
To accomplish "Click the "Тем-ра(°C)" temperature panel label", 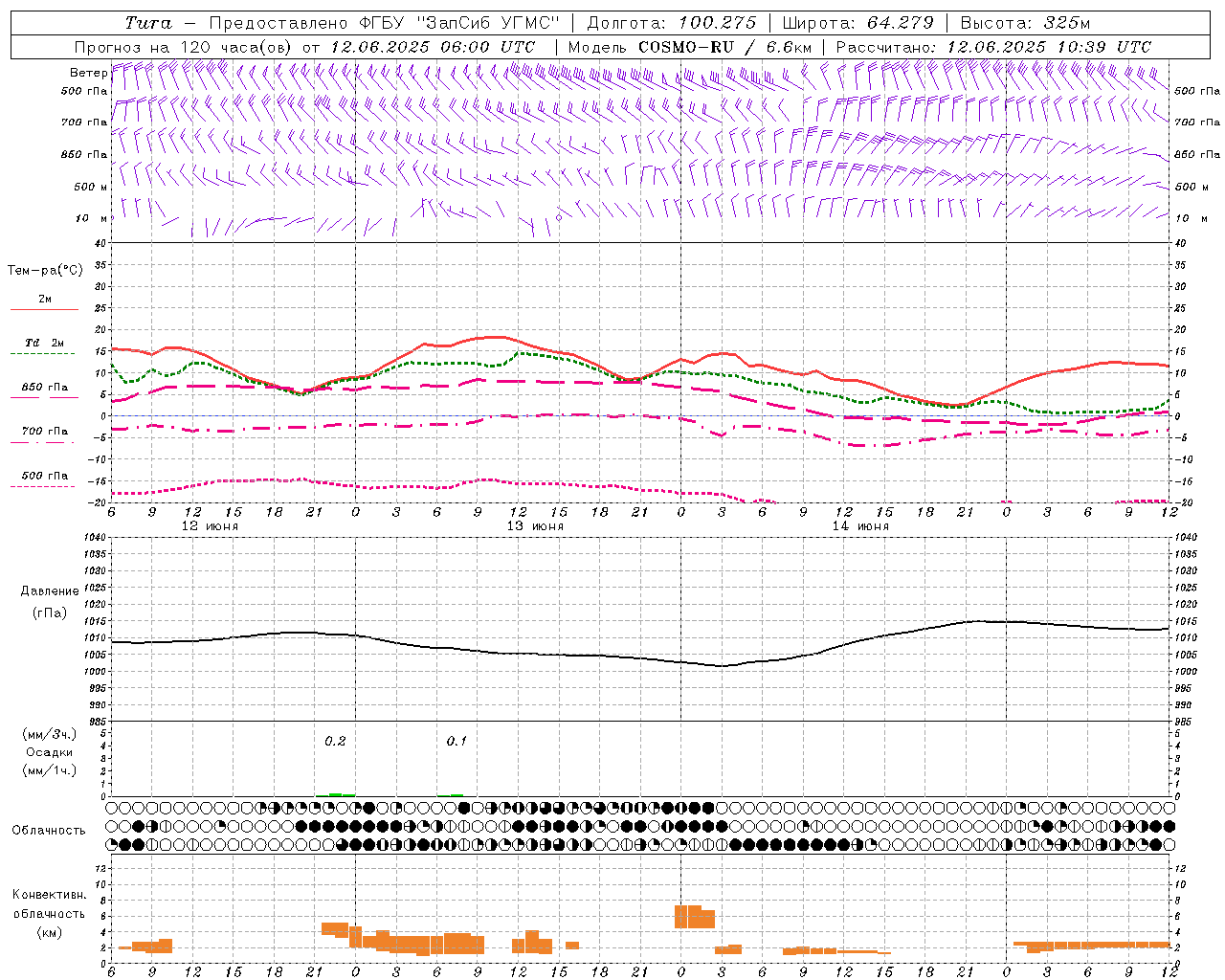I will coord(45,271).
